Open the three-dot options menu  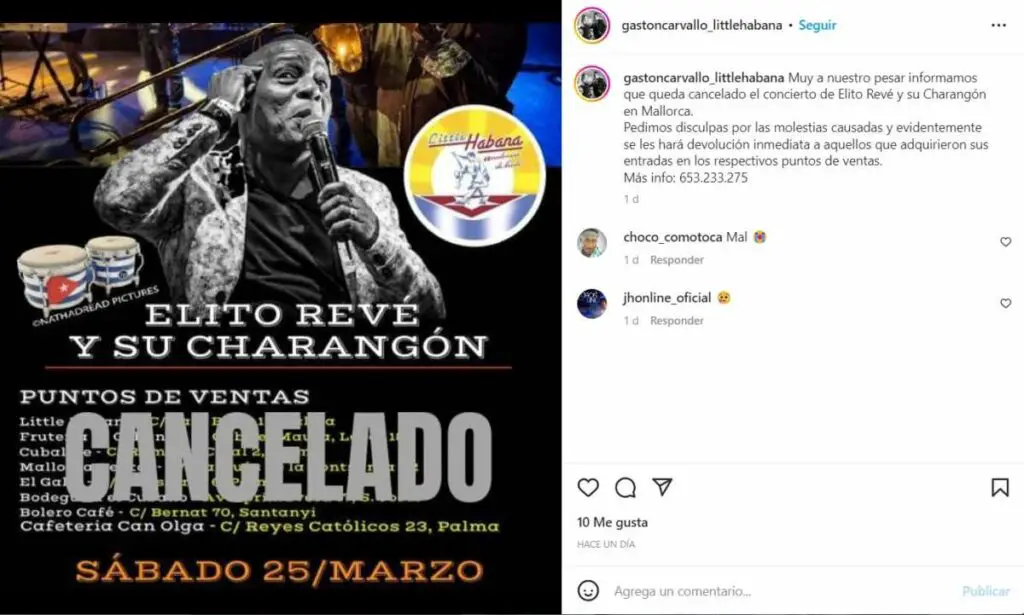tap(999, 25)
